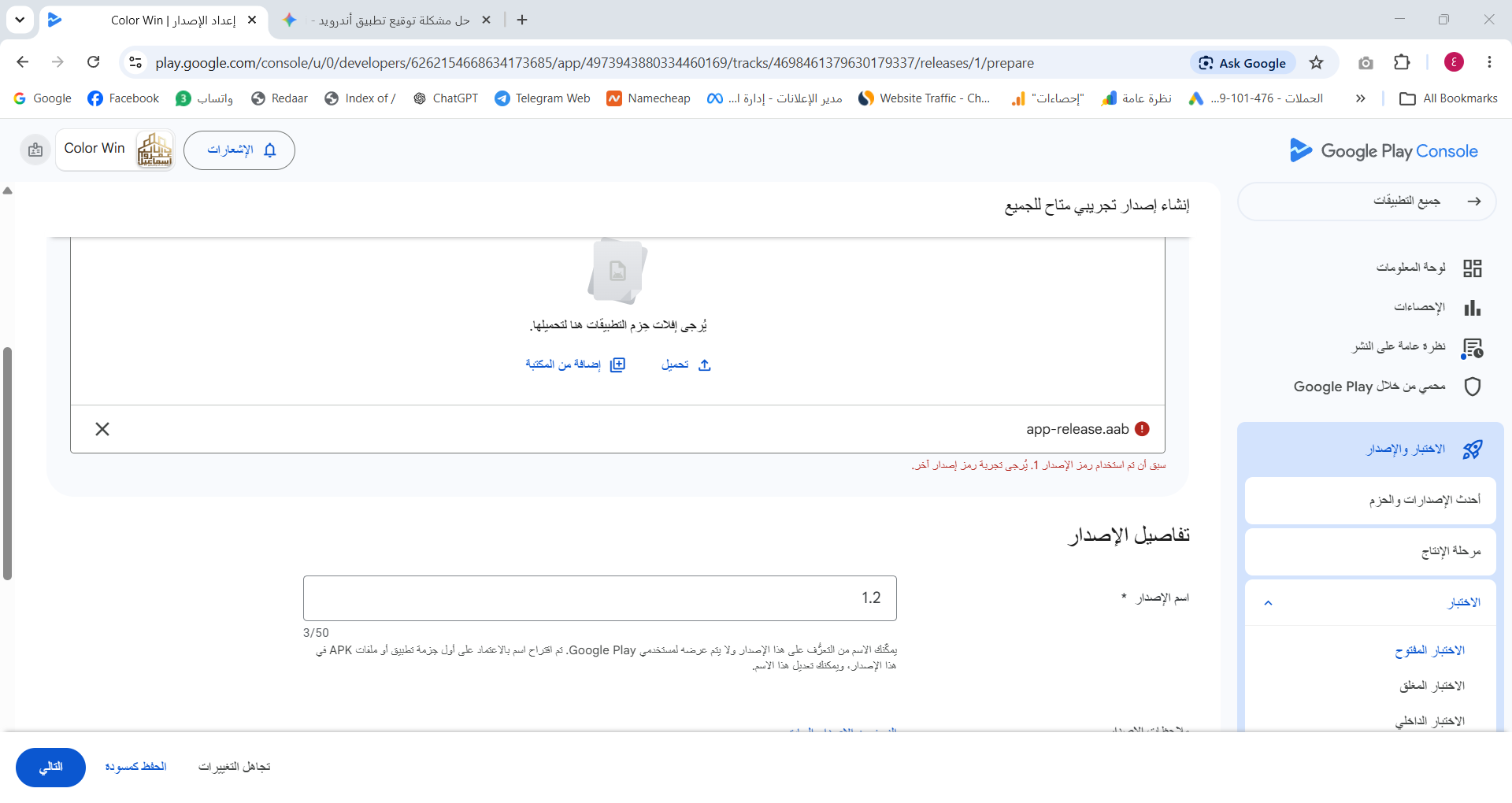The image size is (1512, 803).
Task: Click the Ask Google button
Action: pyautogui.click(x=1242, y=63)
